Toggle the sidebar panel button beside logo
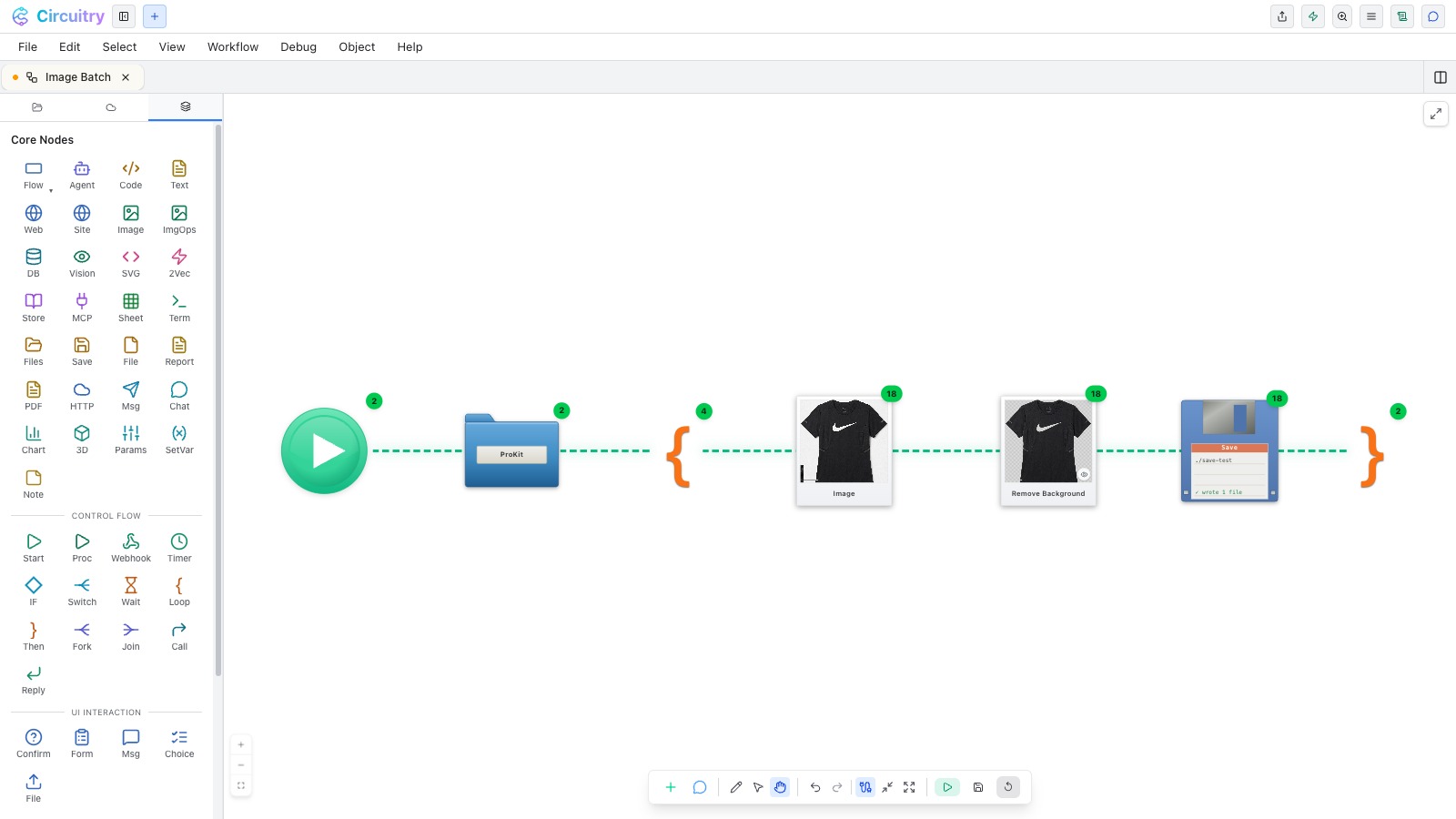Viewport: 1456px width, 819px height. click(124, 16)
